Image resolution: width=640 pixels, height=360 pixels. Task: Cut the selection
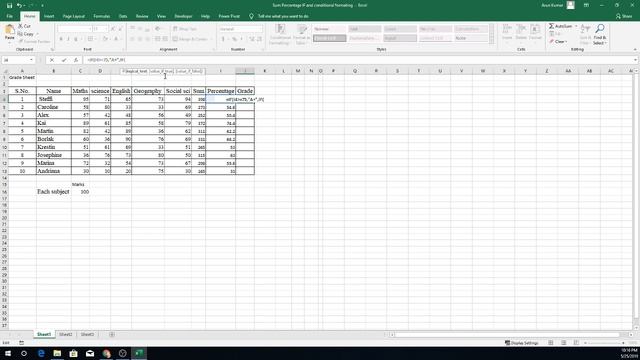coord(24,26)
